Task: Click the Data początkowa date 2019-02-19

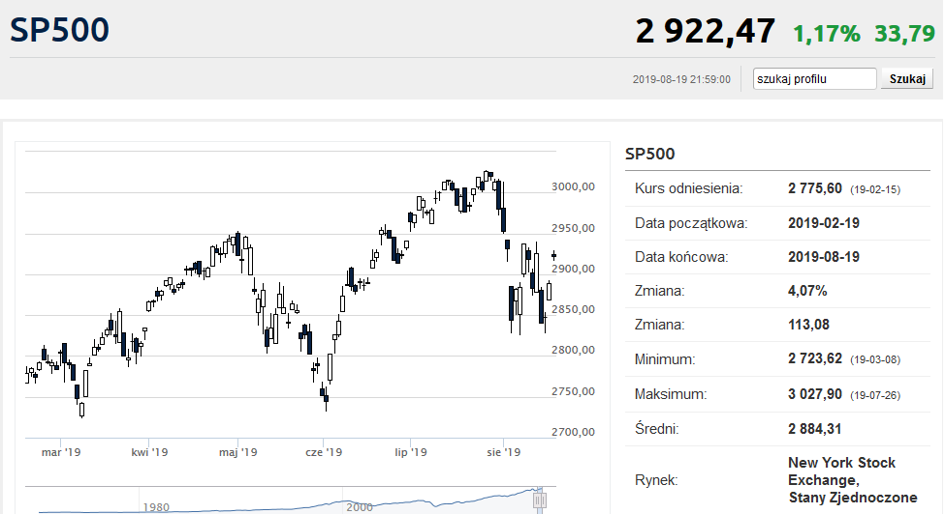Action: click(x=823, y=223)
